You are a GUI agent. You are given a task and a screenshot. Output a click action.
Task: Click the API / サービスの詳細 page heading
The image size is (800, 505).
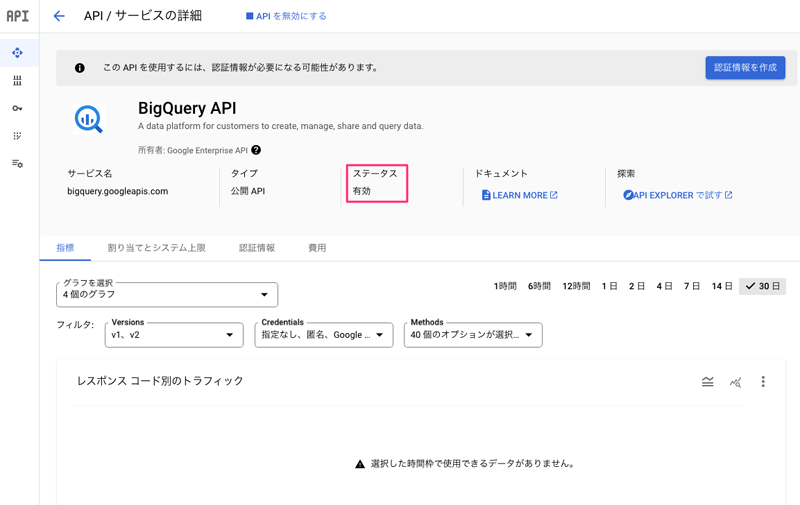(143, 16)
